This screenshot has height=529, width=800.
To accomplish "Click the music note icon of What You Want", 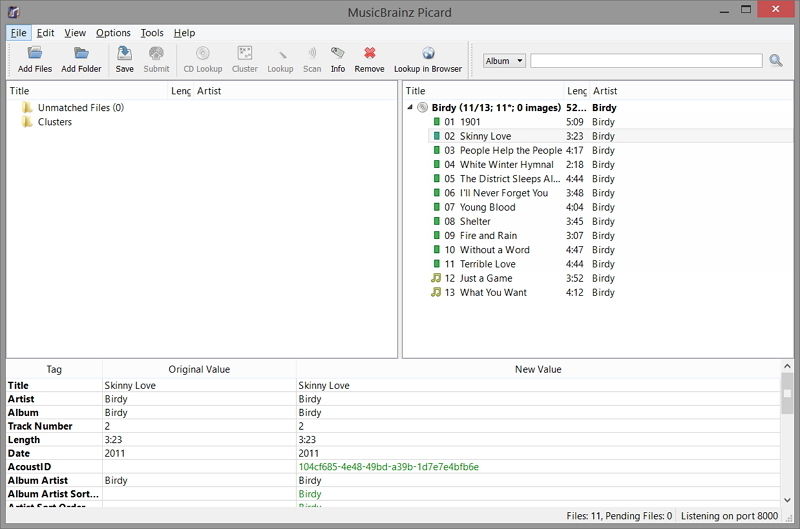I will pyautogui.click(x=436, y=292).
